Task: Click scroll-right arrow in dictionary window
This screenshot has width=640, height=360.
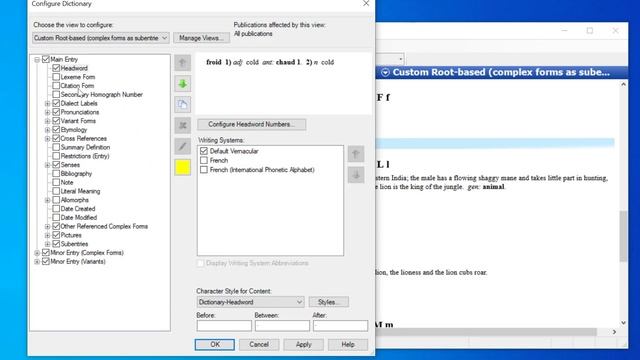Action: coord(614,332)
